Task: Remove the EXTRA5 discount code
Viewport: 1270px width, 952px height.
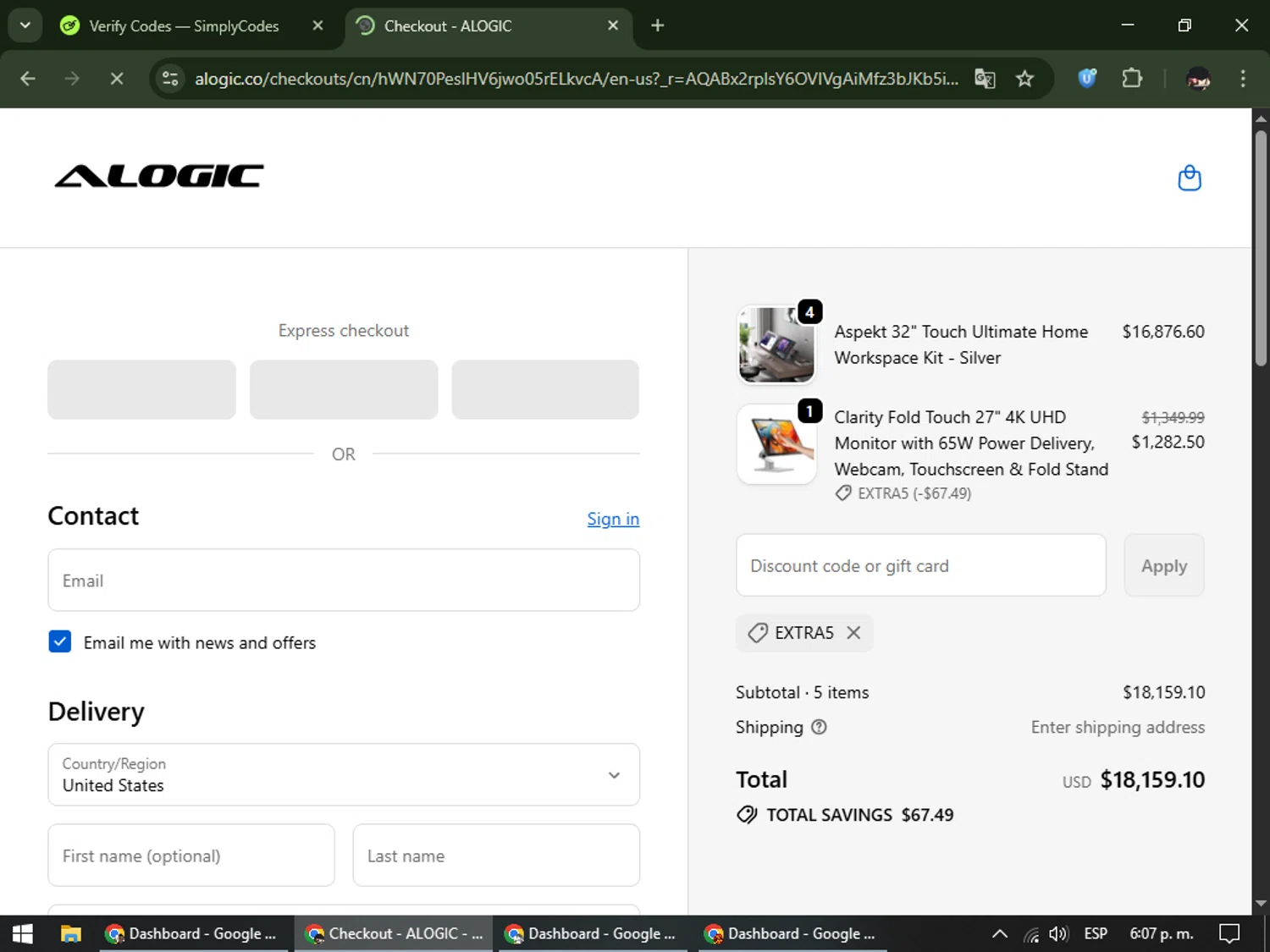Action: (x=853, y=633)
